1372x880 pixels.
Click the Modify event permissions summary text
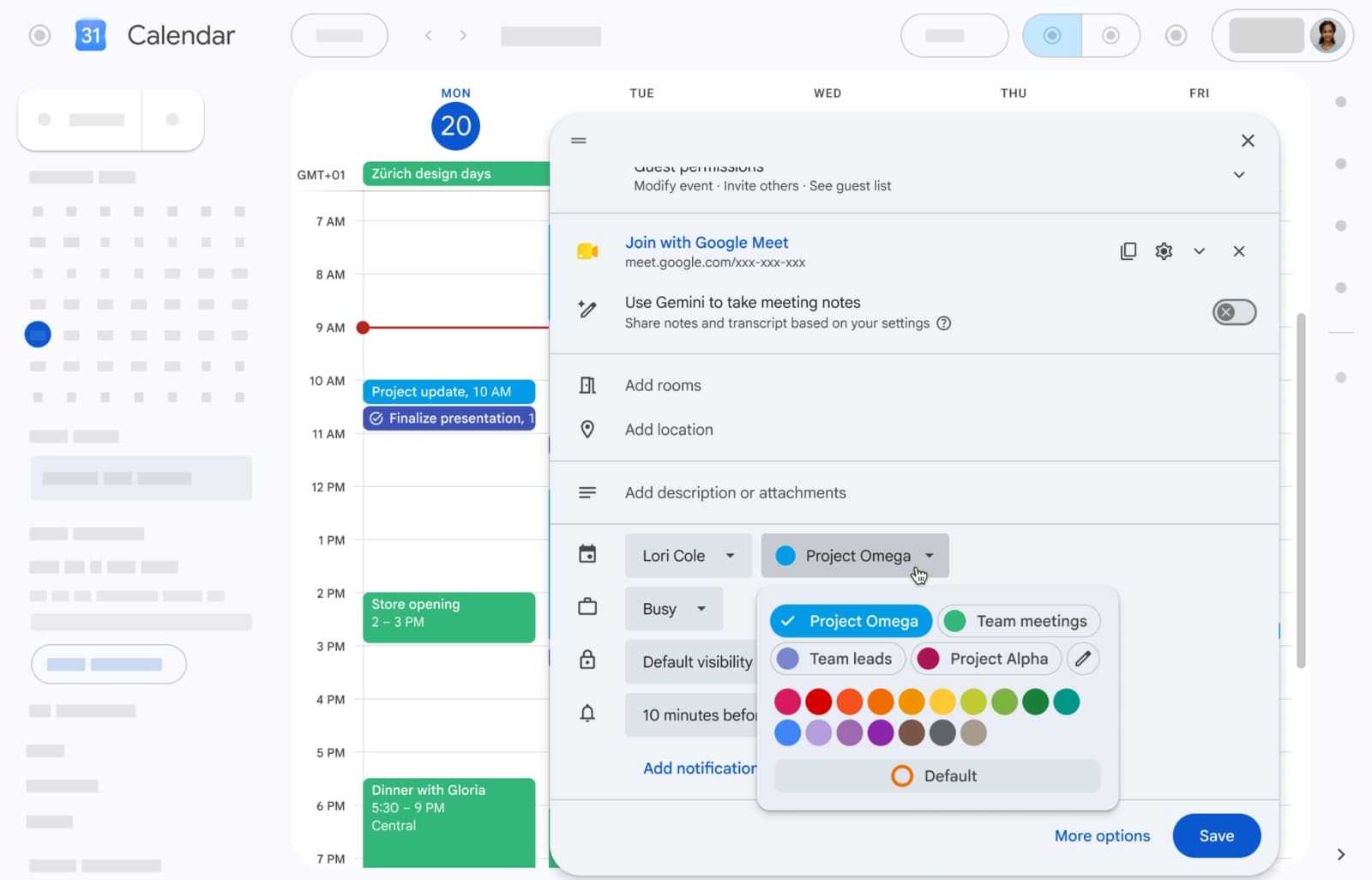[x=762, y=186]
